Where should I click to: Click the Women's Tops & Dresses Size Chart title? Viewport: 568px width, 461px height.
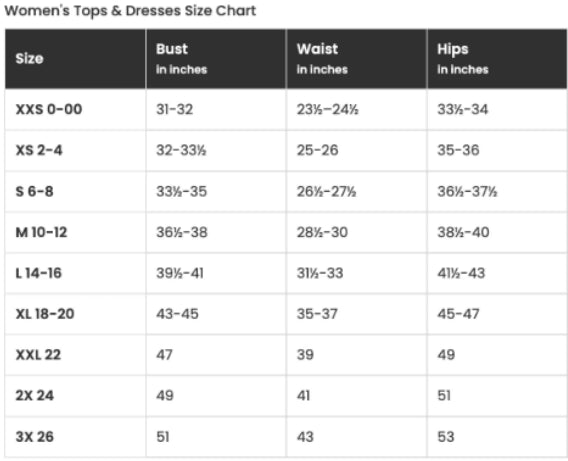pos(130,11)
